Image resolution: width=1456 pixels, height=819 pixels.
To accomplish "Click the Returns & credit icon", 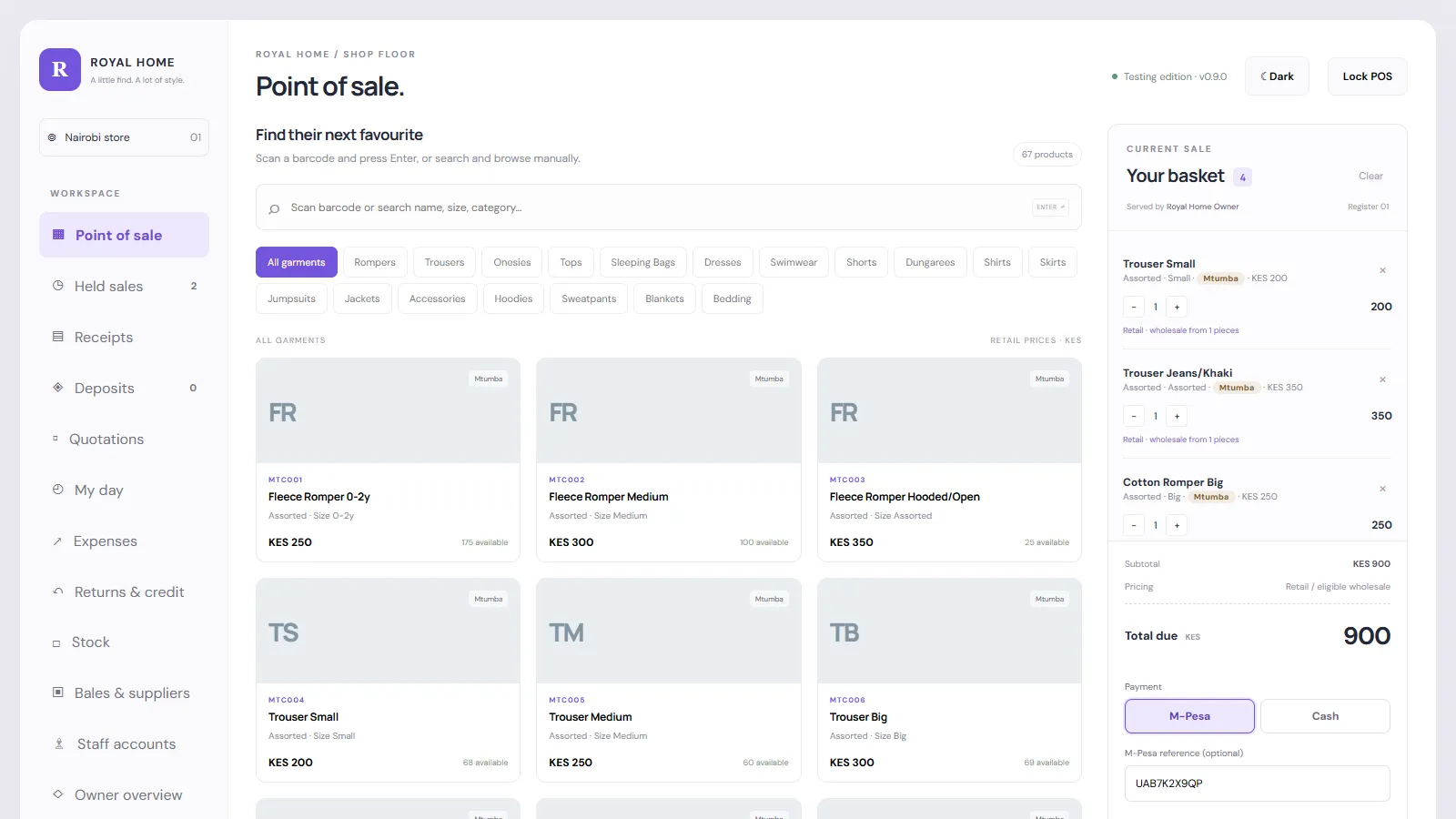I will (58, 591).
